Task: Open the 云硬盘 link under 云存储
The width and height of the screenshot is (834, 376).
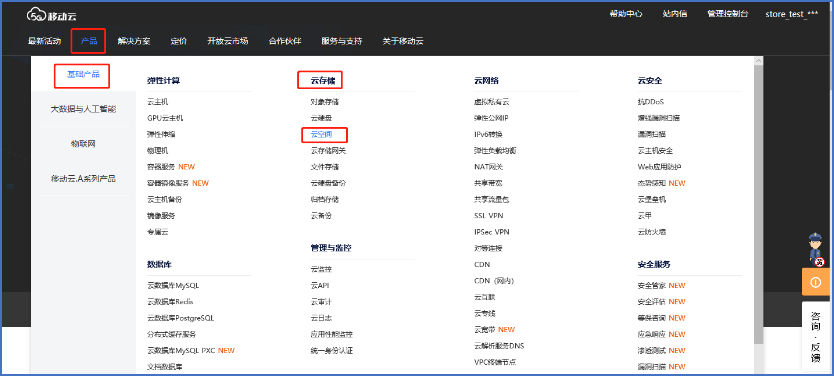Action: click(321, 118)
